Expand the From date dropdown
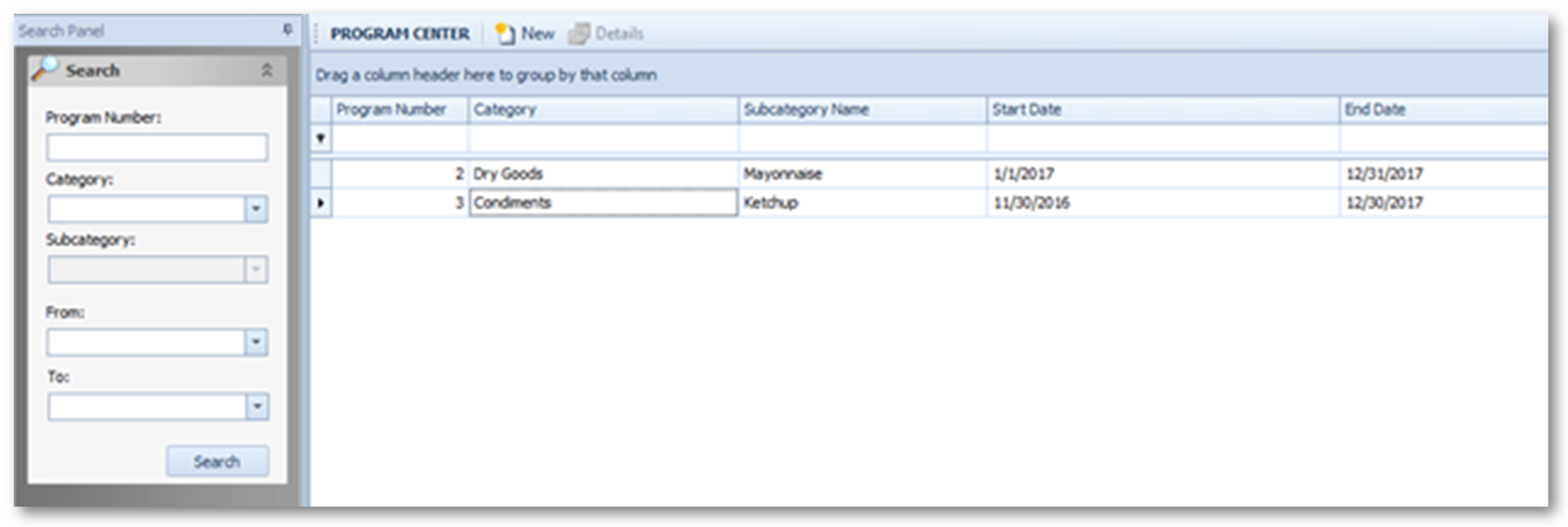 (256, 342)
